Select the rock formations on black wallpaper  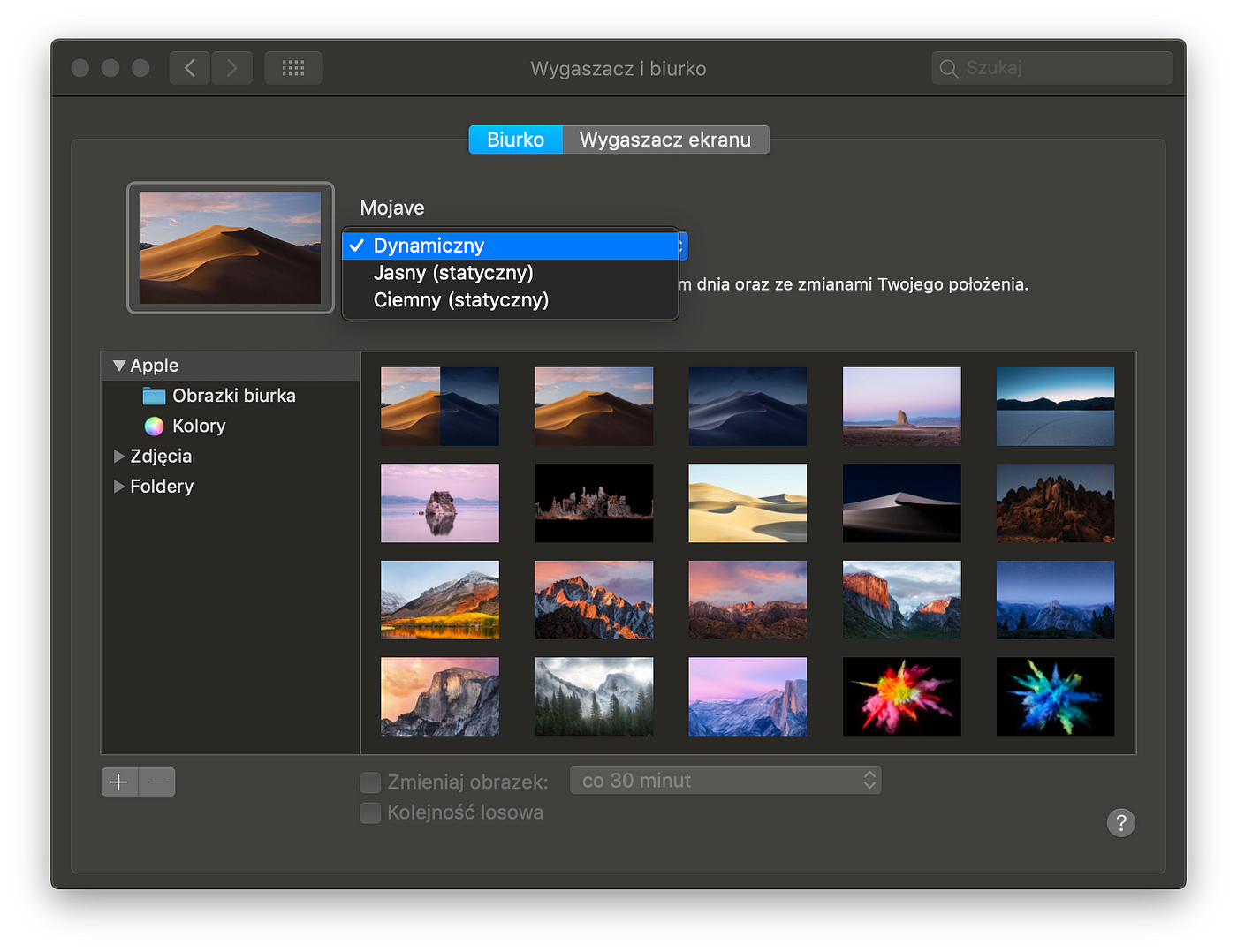pos(594,503)
